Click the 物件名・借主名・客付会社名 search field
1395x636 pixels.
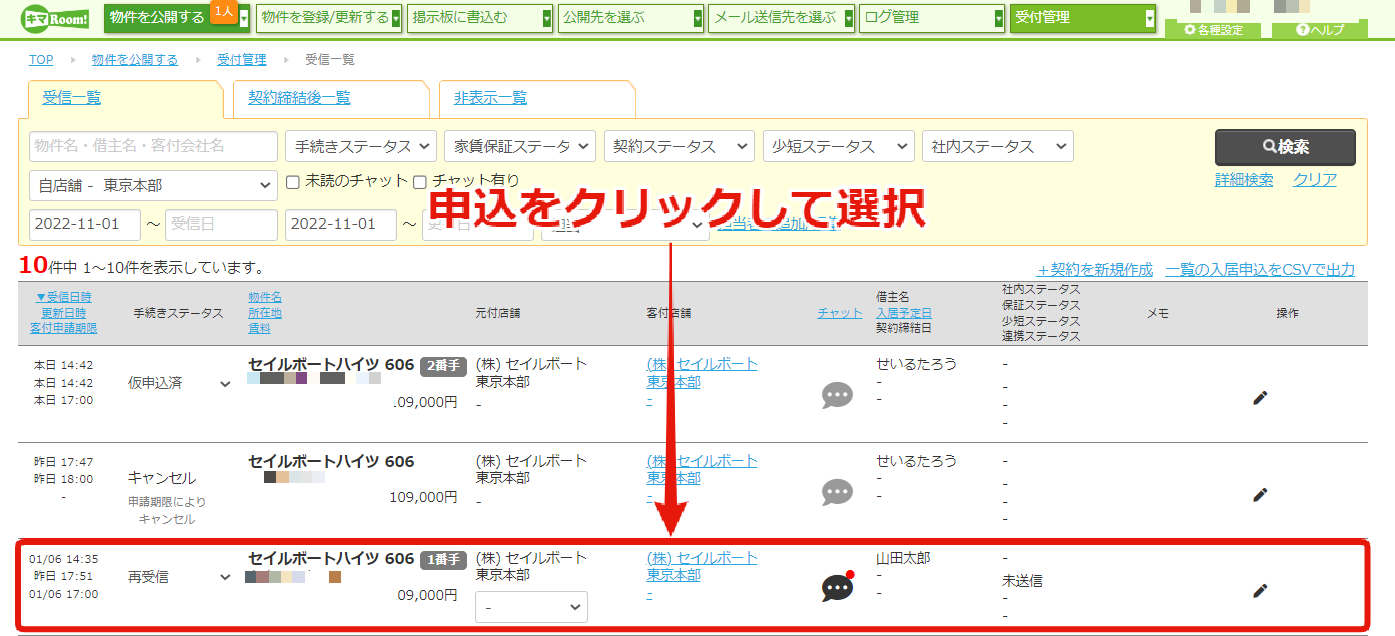[x=154, y=146]
